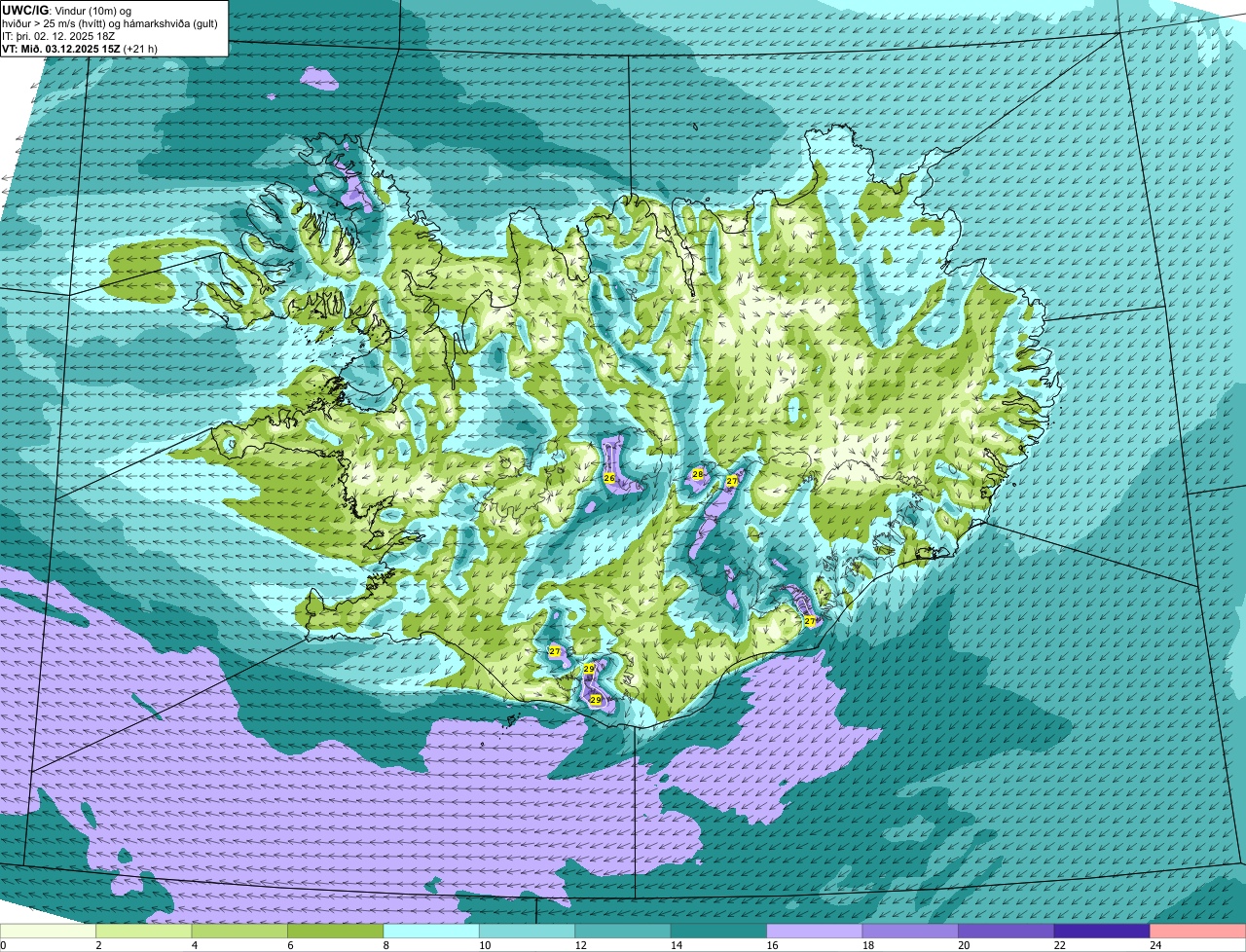Click the pale cyan 8–10 m/s legend swatch
Viewport: 1246px width, 952px height.
click(x=433, y=932)
